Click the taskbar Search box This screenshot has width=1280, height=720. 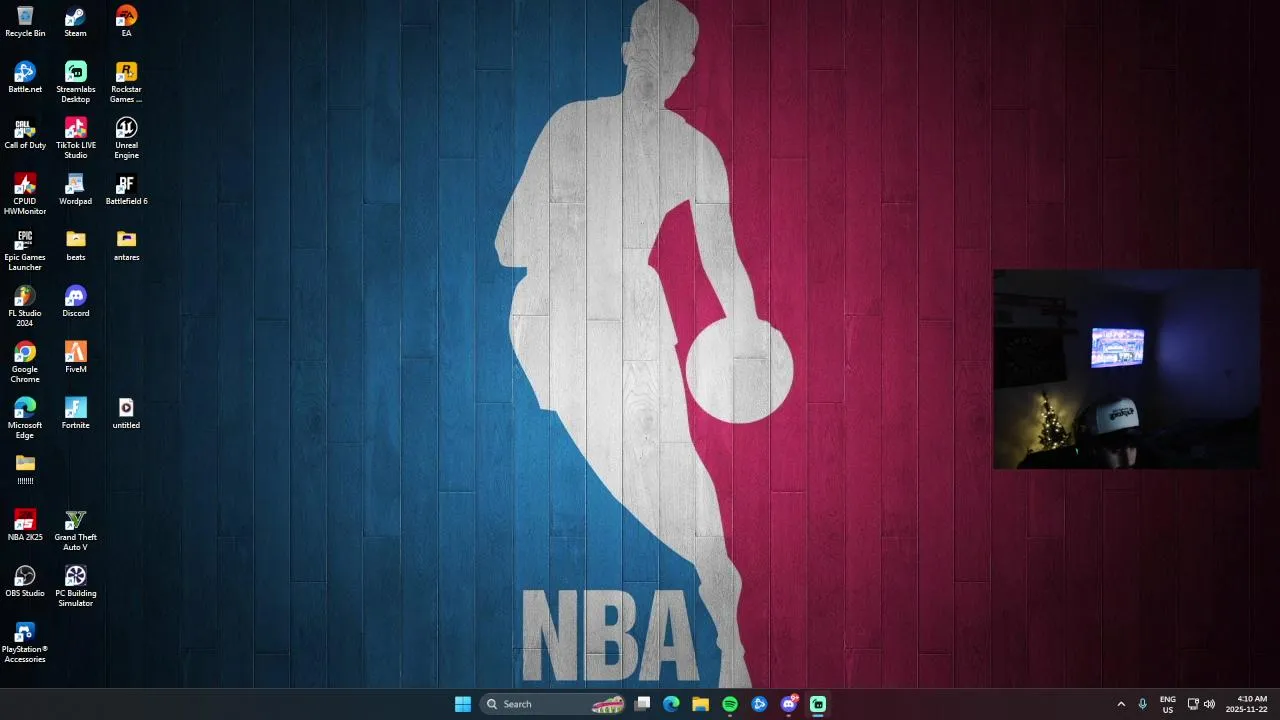click(554, 704)
